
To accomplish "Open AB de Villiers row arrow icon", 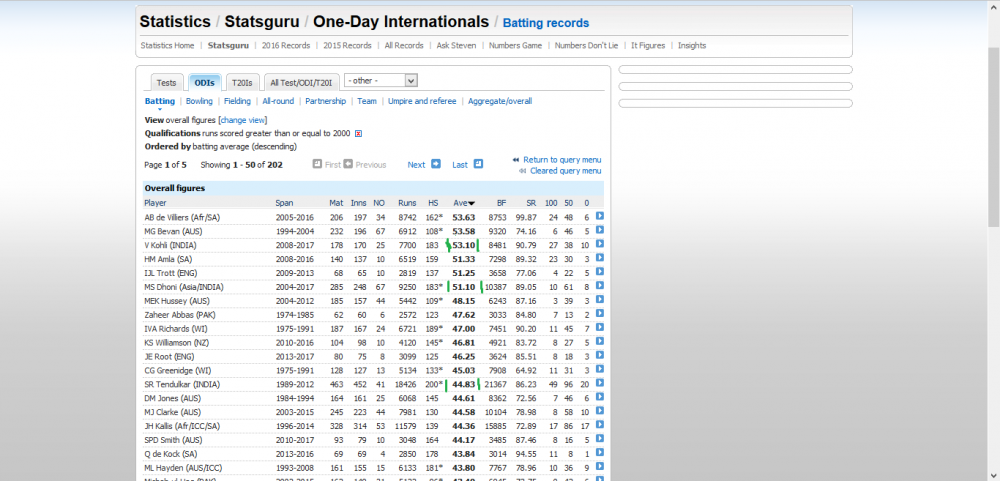I will (599, 216).
